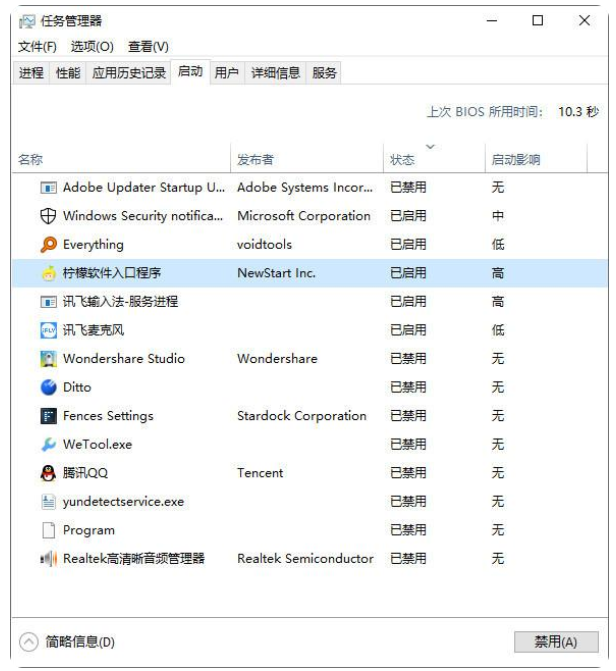Click the 柠檬软件入口程序 lemon icon
616x671 pixels.
point(48,273)
